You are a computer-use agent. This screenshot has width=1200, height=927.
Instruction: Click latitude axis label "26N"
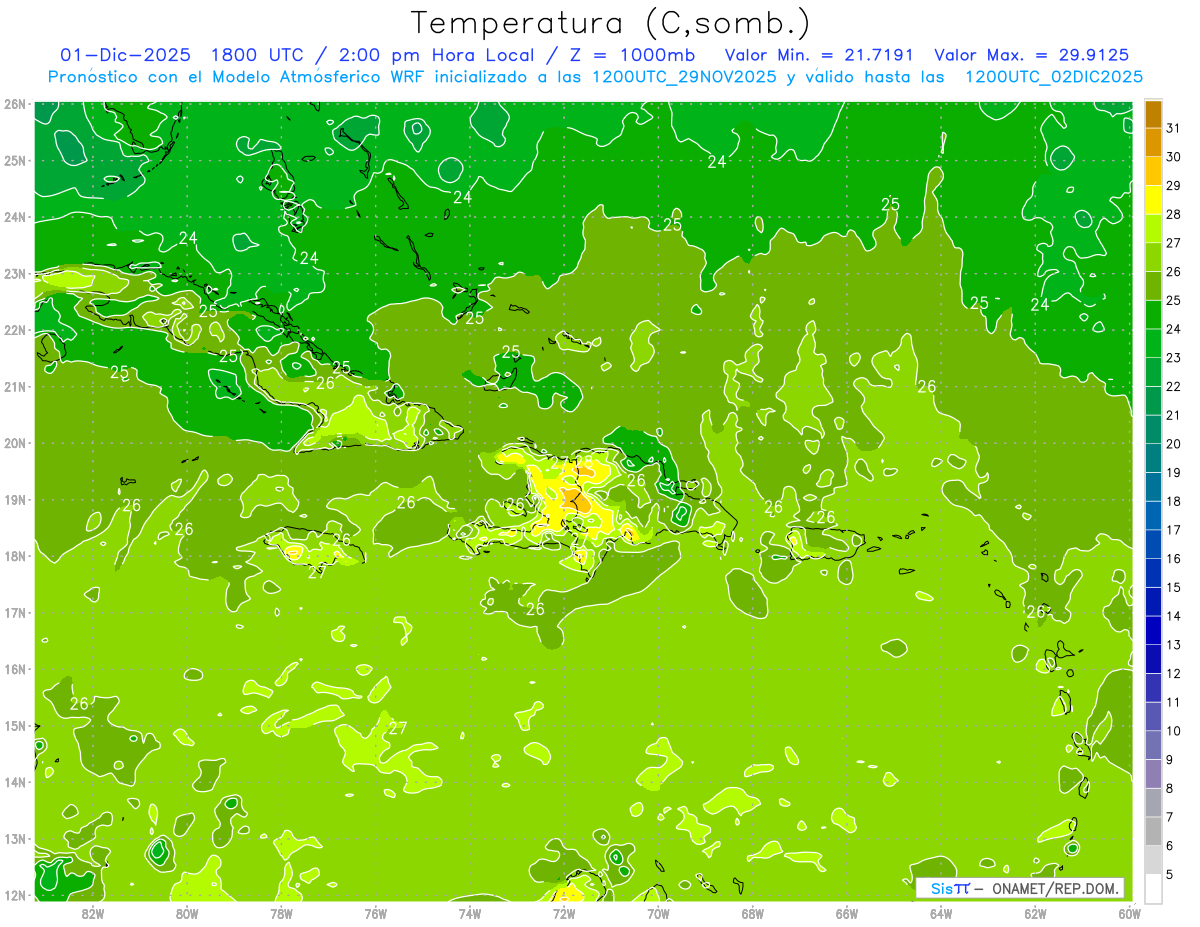tap(15, 104)
